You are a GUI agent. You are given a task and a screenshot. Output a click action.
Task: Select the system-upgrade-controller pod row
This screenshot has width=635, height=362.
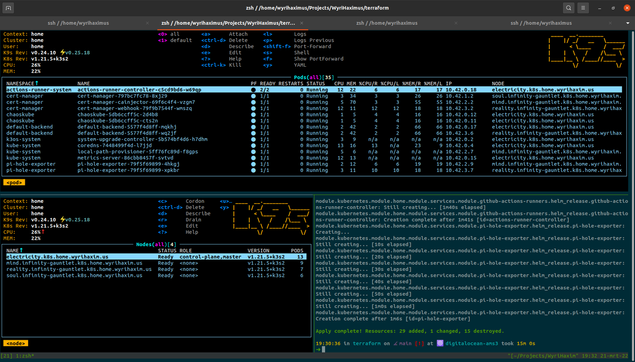click(314, 139)
